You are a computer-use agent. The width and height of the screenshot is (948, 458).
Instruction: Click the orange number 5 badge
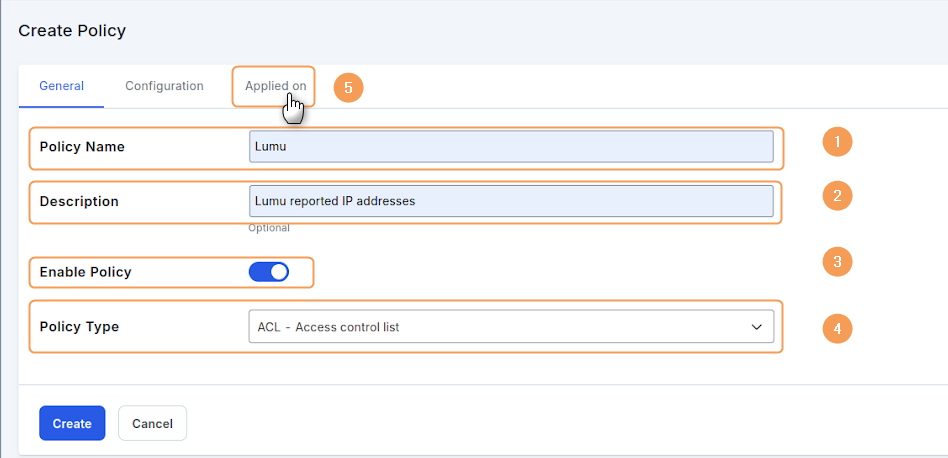coord(348,87)
